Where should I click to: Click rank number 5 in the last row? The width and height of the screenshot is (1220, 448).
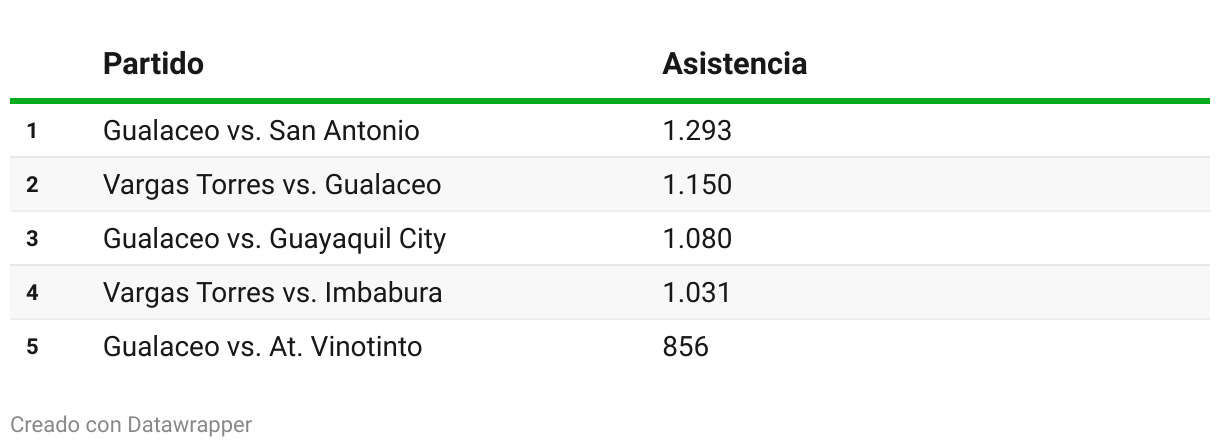click(x=32, y=347)
